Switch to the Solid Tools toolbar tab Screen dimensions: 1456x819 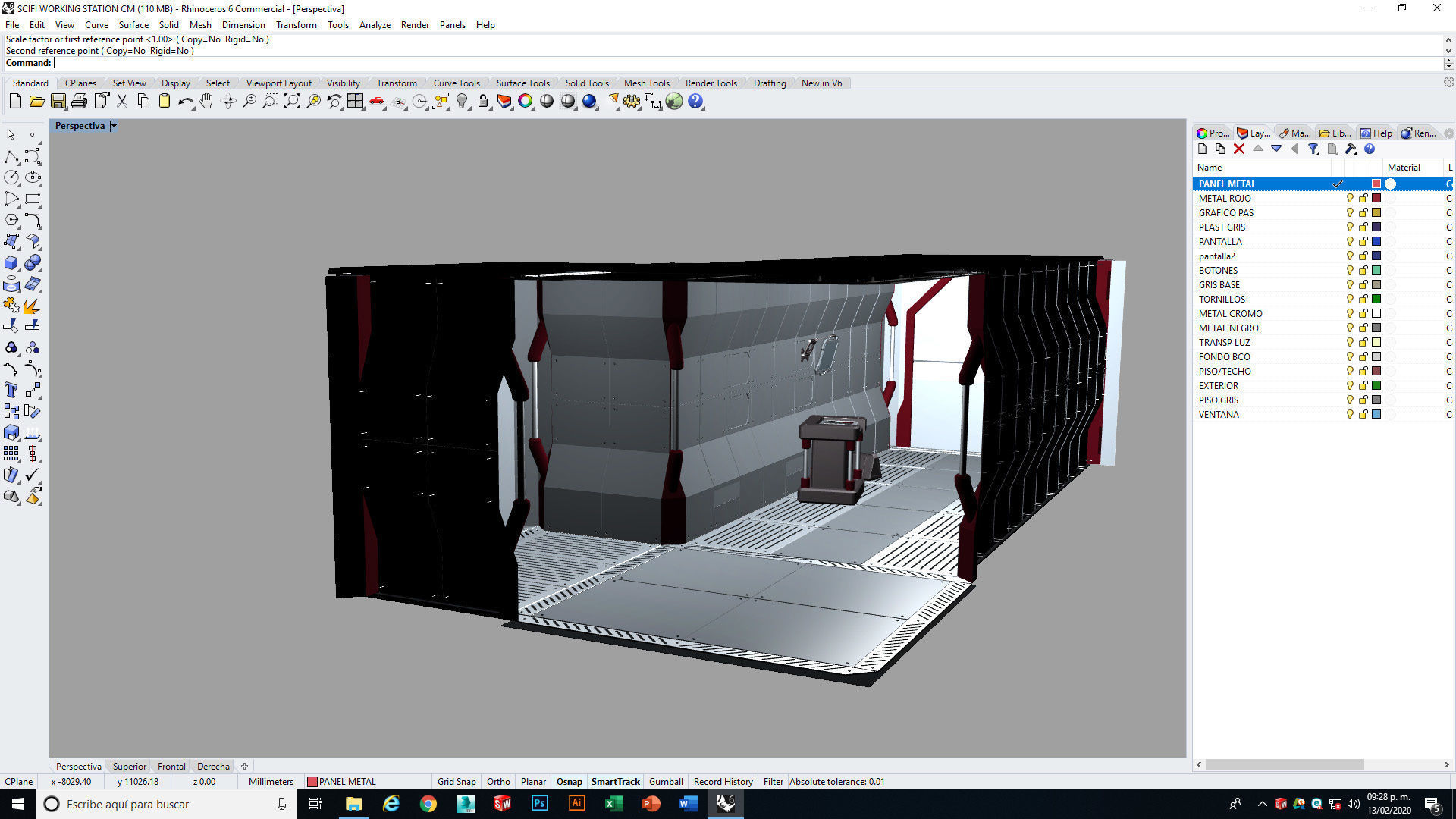pos(587,83)
